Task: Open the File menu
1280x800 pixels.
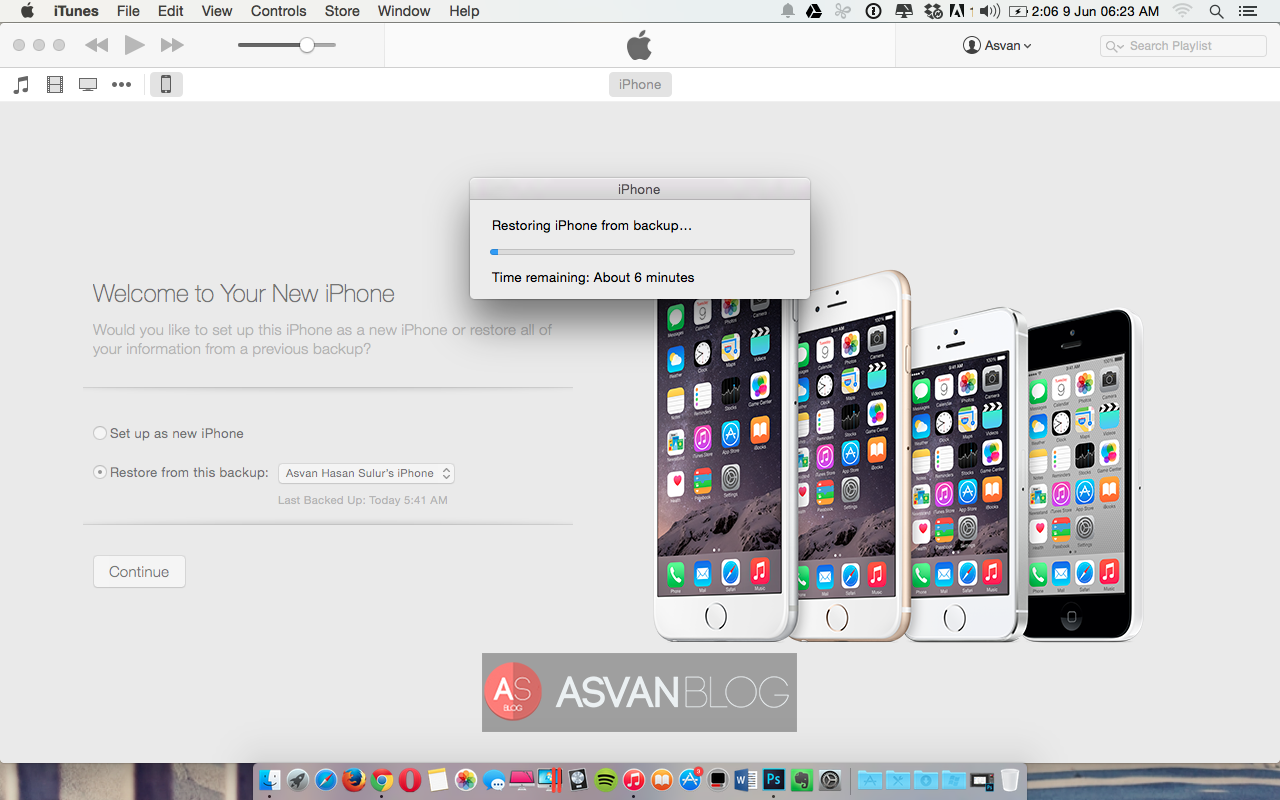Action: tap(128, 11)
